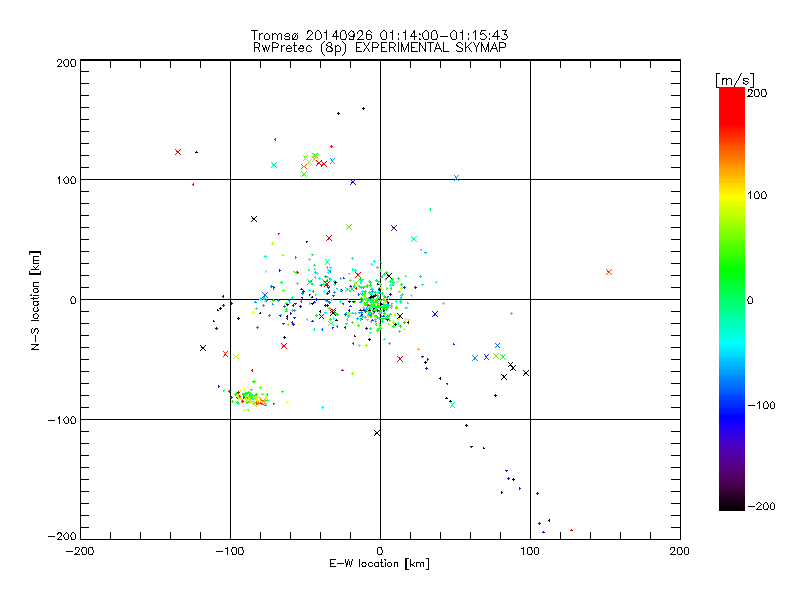800x600 pixels.
Task: Select the black X marker at far left near -40 km
Action: click(x=203, y=348)
